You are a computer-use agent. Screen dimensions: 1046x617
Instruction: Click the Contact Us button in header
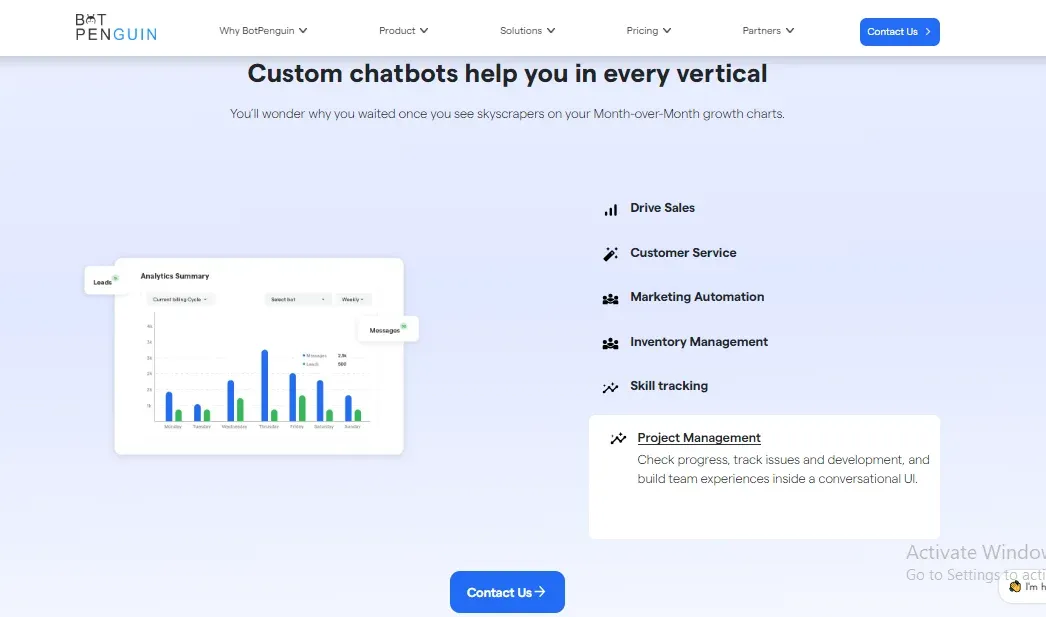tap(899, 31)
